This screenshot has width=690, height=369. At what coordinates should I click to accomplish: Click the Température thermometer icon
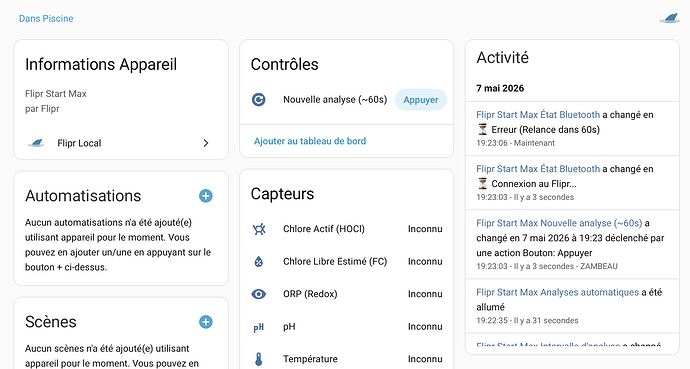pyautogui.click(x=259, y=359)
